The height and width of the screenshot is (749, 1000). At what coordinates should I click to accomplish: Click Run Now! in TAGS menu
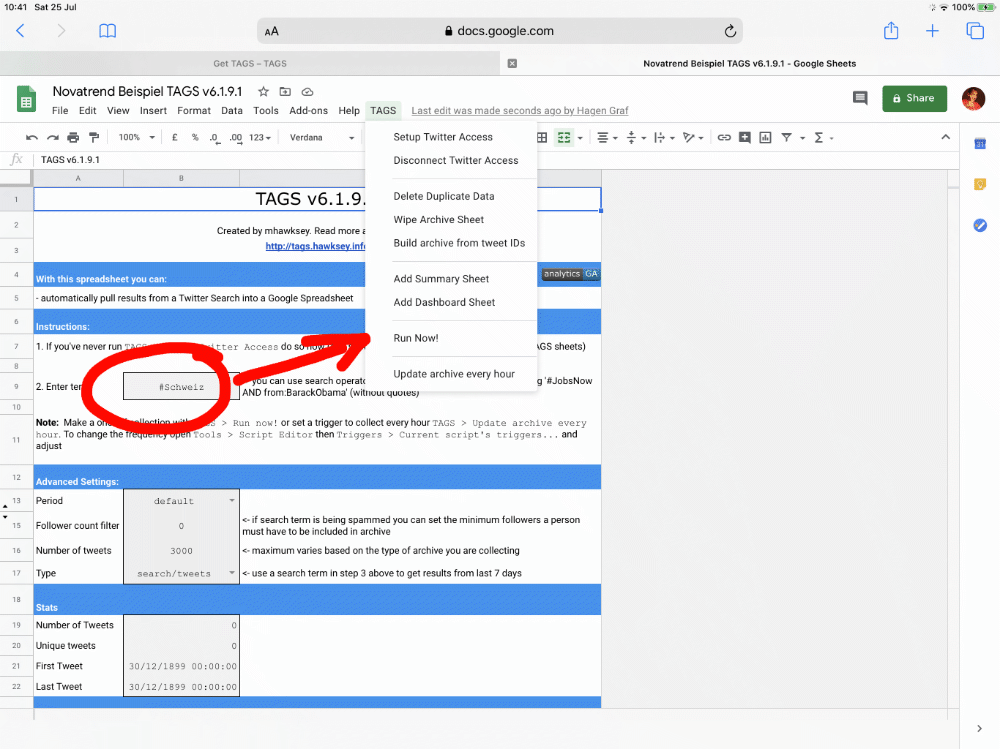451,338
